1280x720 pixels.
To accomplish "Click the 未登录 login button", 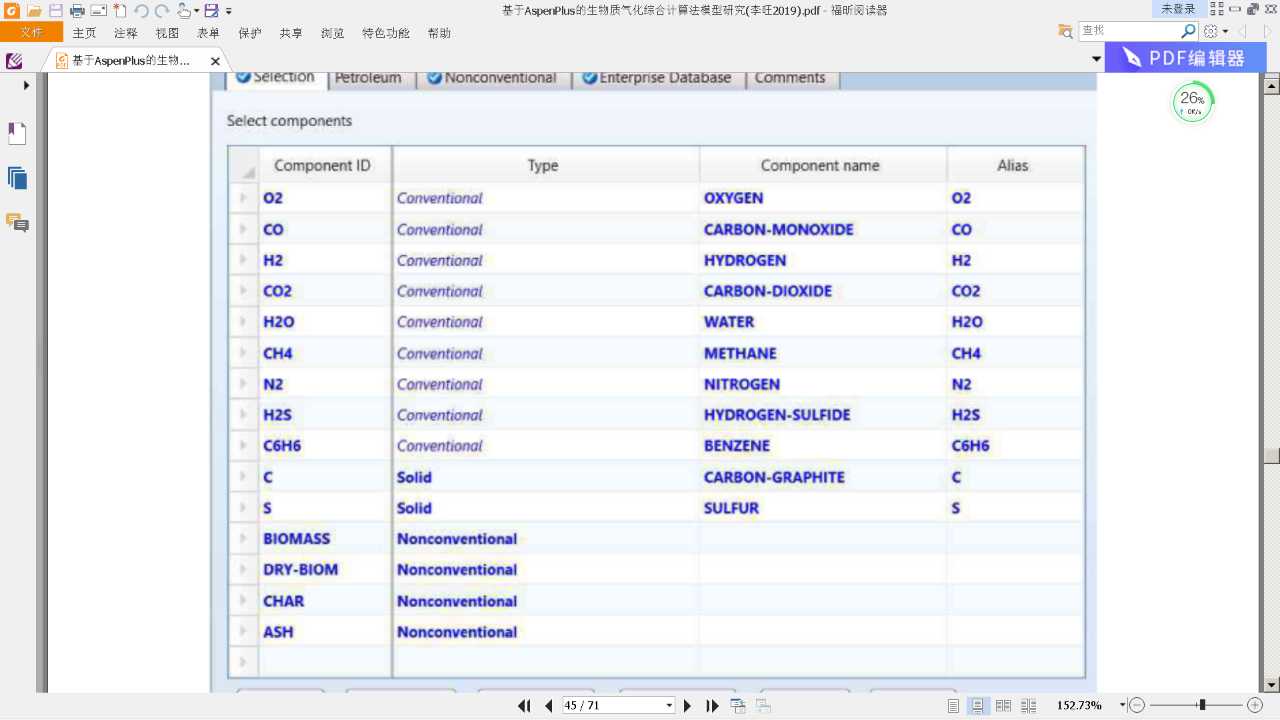I will (1178, 9).
